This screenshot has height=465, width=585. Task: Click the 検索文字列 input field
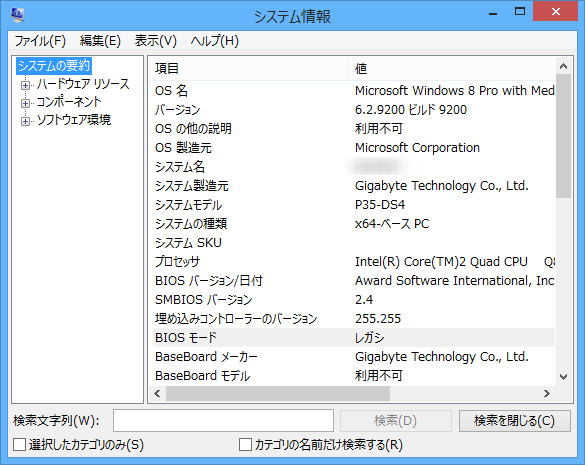pos(223,421)
